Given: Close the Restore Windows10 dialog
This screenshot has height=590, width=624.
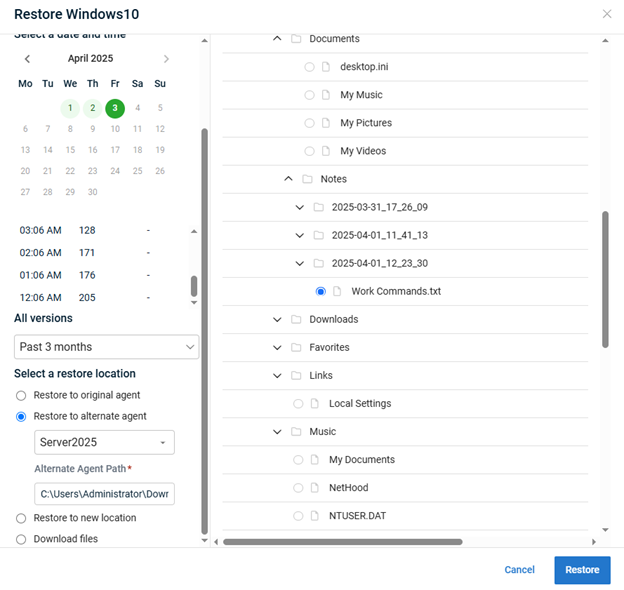Looking at the screenshot, I should pos(606,14).
